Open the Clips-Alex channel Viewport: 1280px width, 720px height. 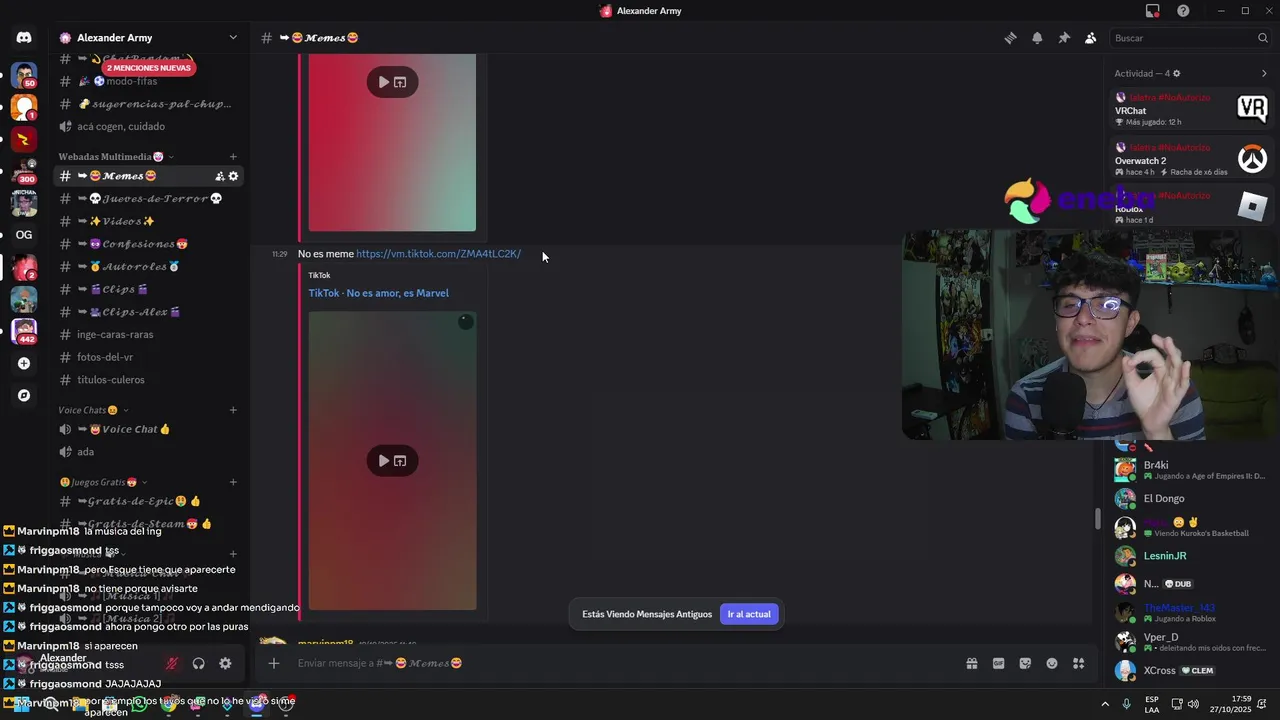[x=148, y=312]
